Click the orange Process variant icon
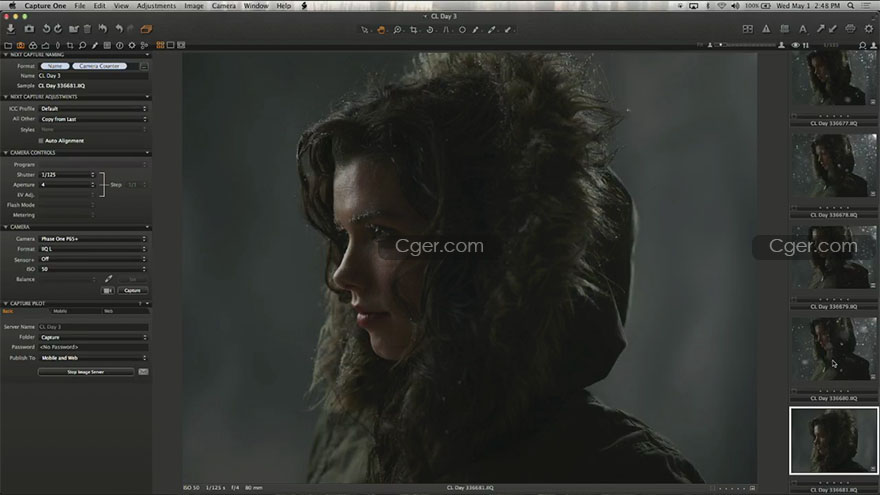Image resolution: width=880 pixels, height=495 pixels. point(146,29)
